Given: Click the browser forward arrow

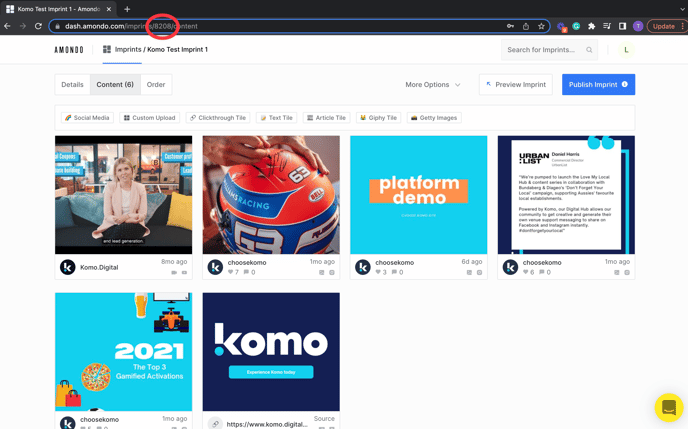Looking at the screenshot, I should tap(23, 26).
